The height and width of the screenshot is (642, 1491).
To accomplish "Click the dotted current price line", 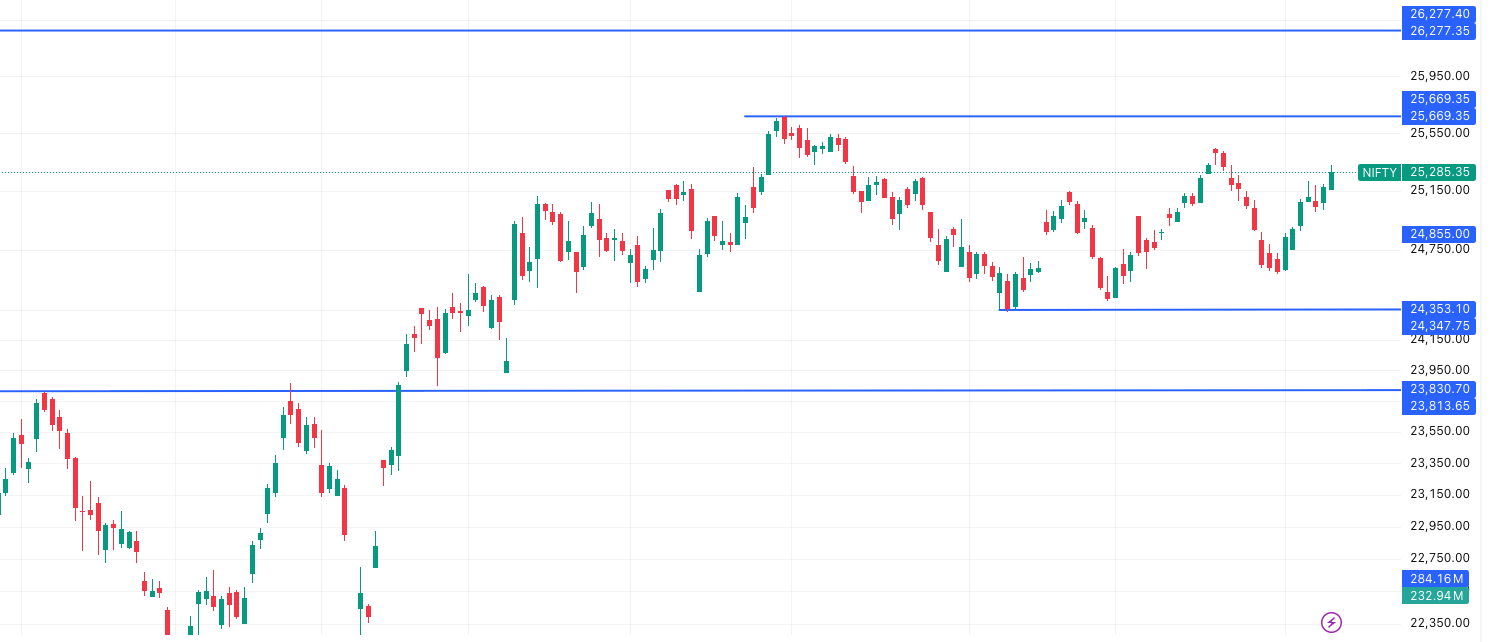I will click(600, 172).
